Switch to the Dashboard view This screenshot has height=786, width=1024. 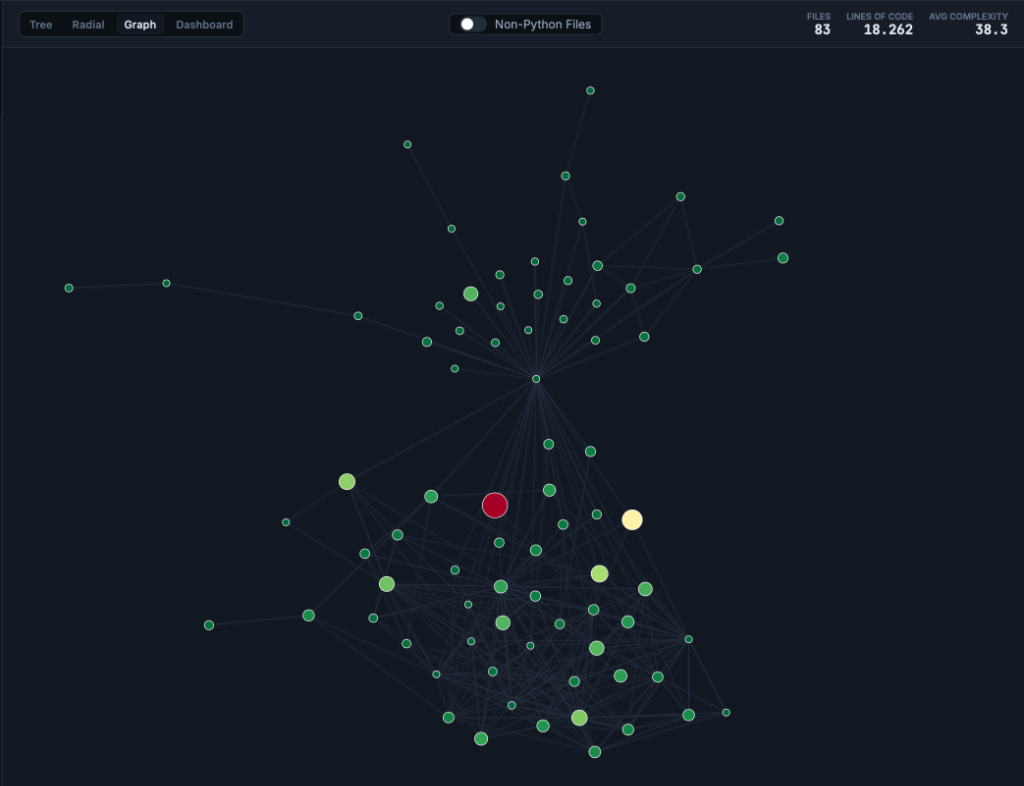pos(204,24)
